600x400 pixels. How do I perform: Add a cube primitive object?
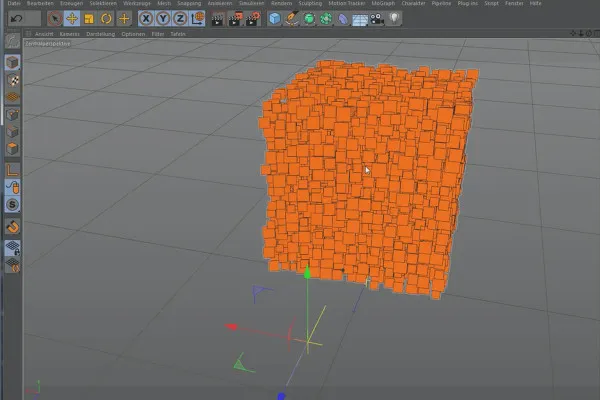point(275,18)
